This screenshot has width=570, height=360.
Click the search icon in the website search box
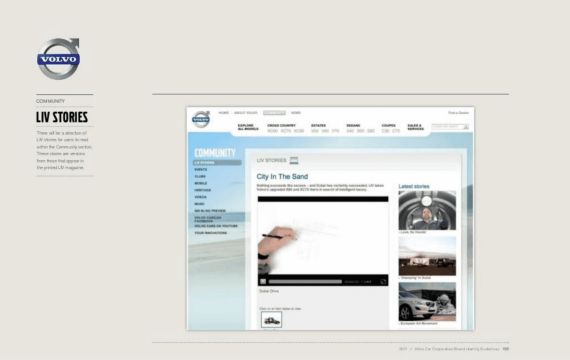pos(466,127)
